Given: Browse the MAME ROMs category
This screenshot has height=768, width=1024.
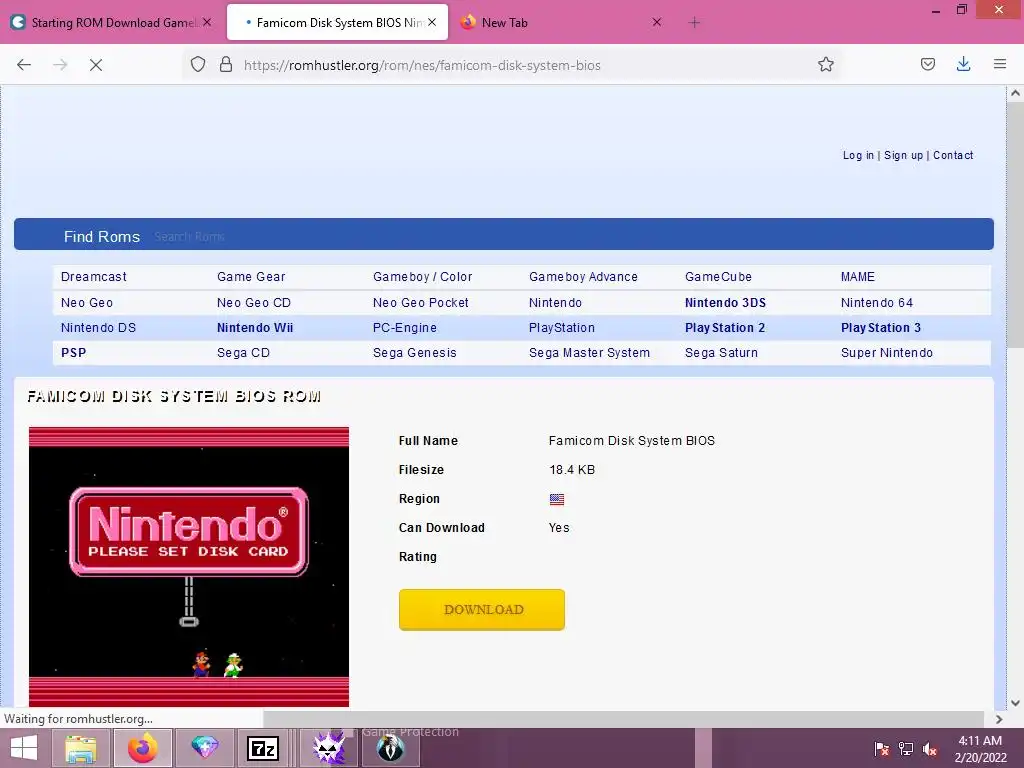Looking at the screenshot, I should (x=857, y=277).
